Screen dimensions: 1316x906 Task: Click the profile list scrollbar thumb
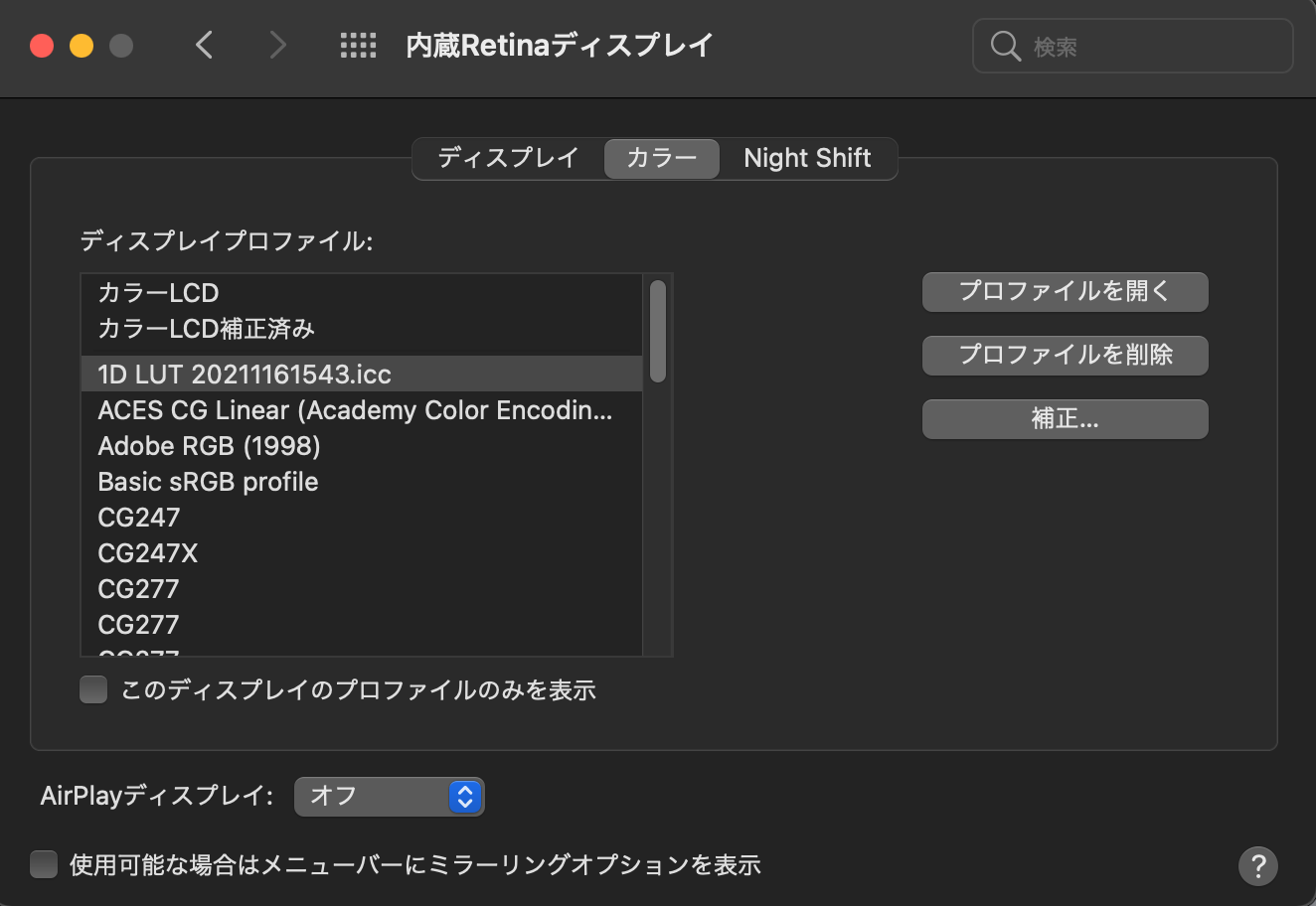pos(657,331)
